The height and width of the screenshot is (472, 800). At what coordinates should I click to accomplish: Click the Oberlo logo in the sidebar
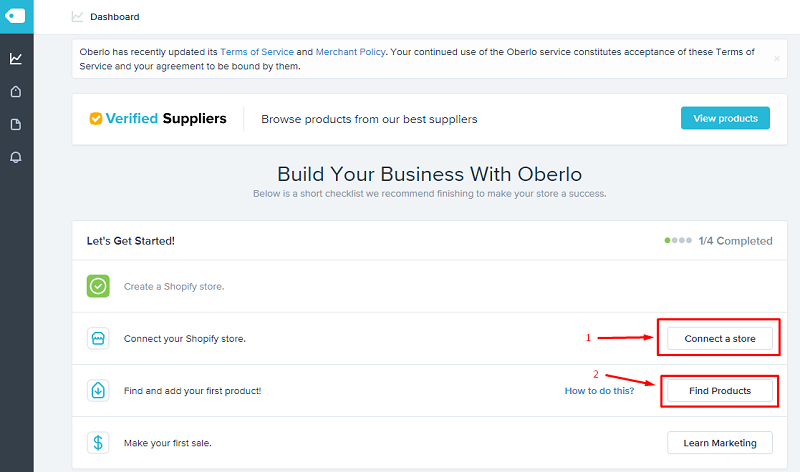(16, 16)
